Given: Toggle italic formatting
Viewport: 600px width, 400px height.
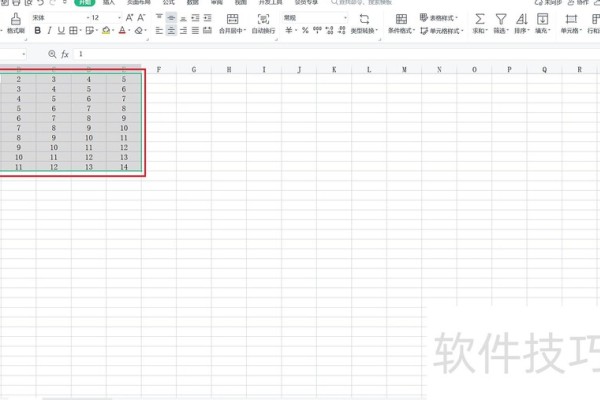Looking at the screenshot, I should pyautogui.click(x=49, y=30).
